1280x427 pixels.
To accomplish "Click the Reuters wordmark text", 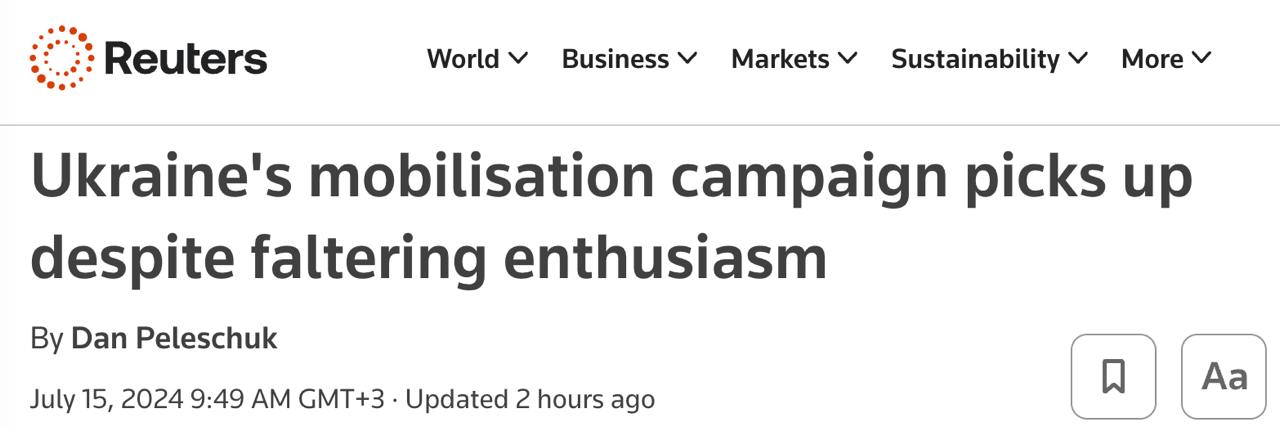I will (x=185, y=59).
